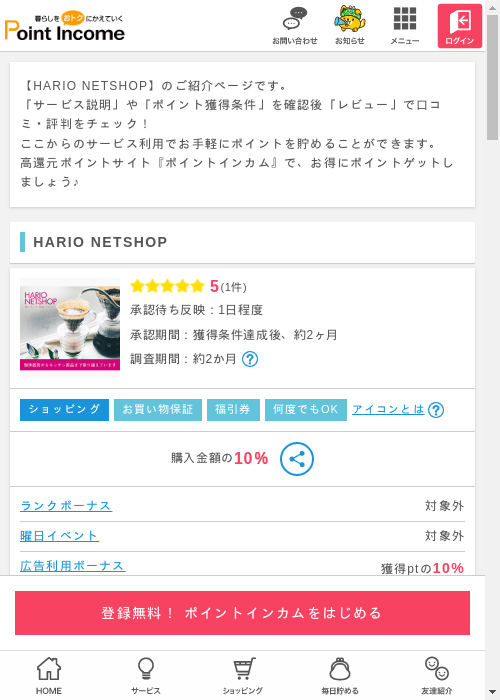This screenshot has height=700, width=500.
Task: Open the ランクボーナス link
Action: (x=66, y=506)
